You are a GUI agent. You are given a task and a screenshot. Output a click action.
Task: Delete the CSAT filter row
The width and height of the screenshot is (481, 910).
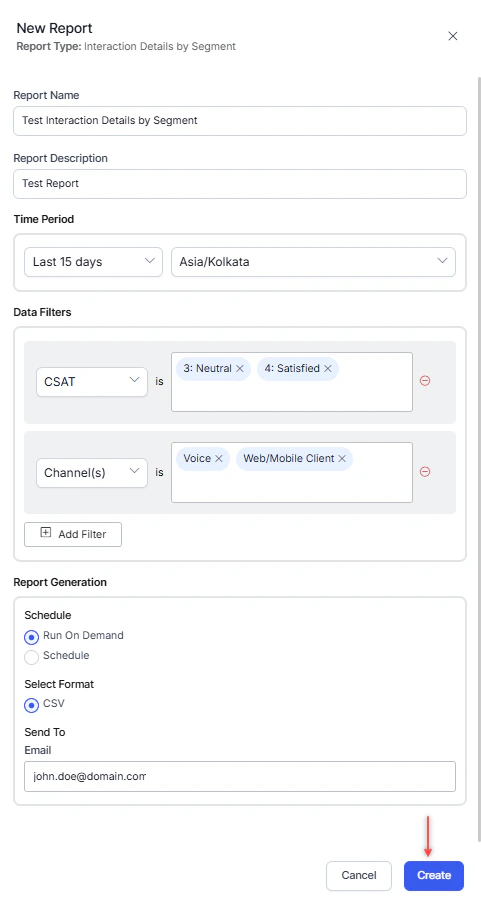pos(425,381)
